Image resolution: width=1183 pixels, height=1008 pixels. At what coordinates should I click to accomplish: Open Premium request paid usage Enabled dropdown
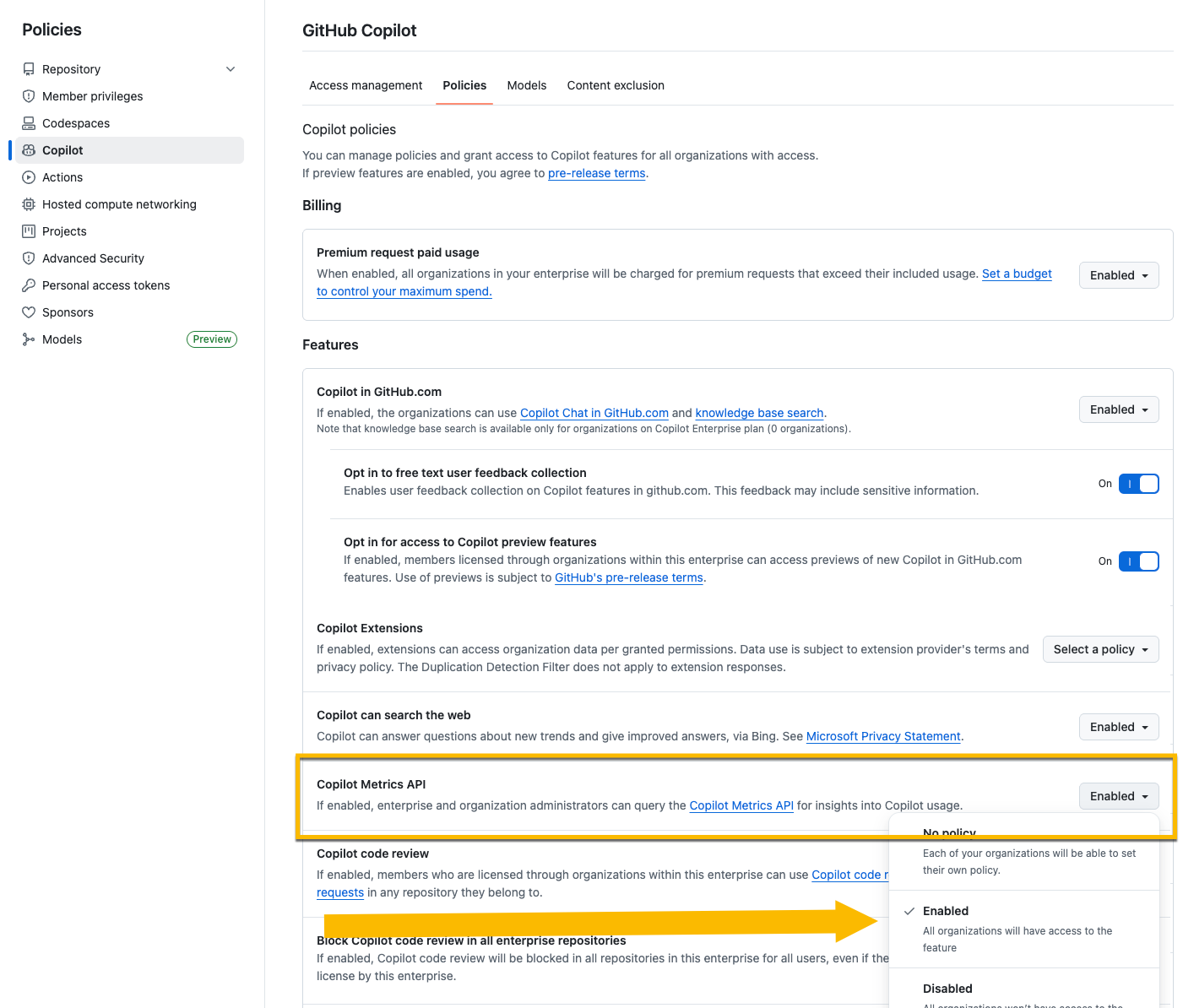pyautogui.click(x=1118, y=275)
